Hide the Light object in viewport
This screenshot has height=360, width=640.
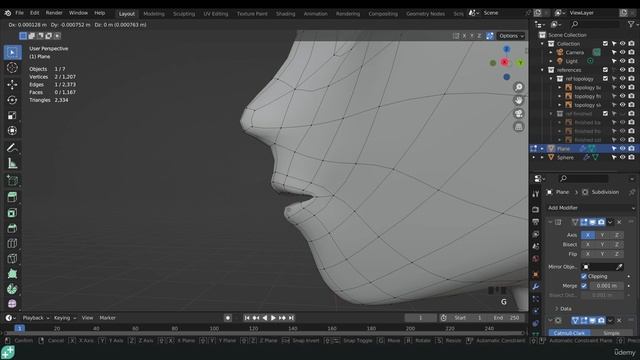(x=622, y=61)
